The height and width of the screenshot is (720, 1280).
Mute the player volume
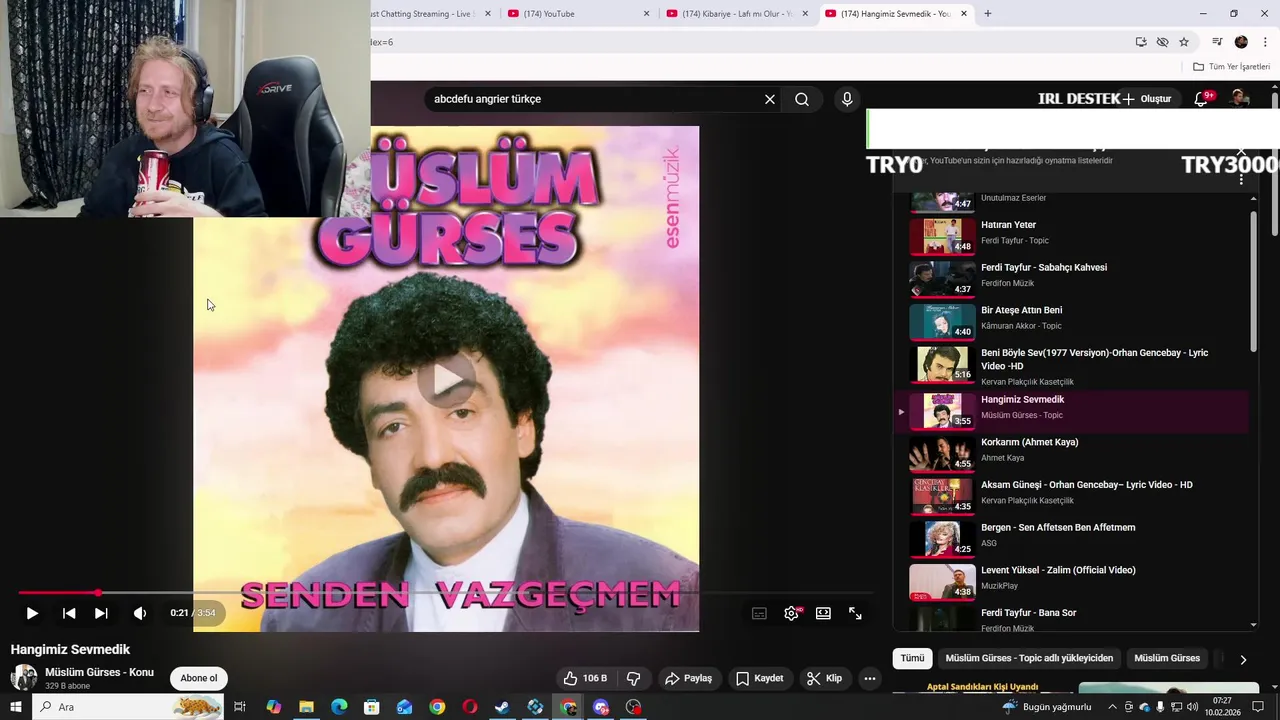tap(140, 613)
